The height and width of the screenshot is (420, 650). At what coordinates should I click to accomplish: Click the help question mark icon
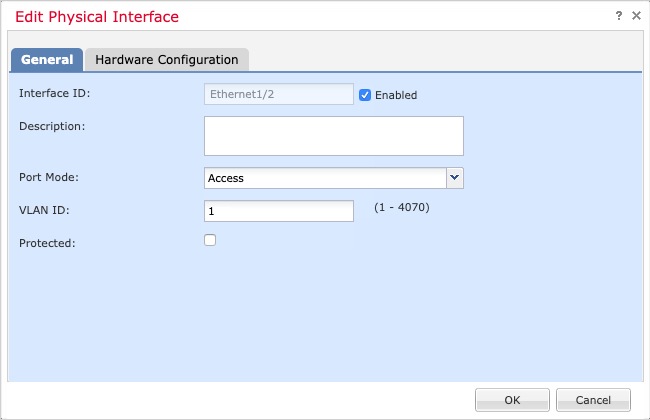tap(618, 17)
